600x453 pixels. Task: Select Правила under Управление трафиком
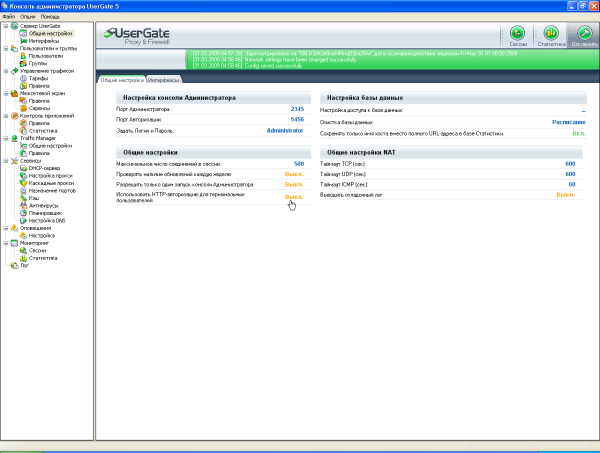[x=39, y=86]
